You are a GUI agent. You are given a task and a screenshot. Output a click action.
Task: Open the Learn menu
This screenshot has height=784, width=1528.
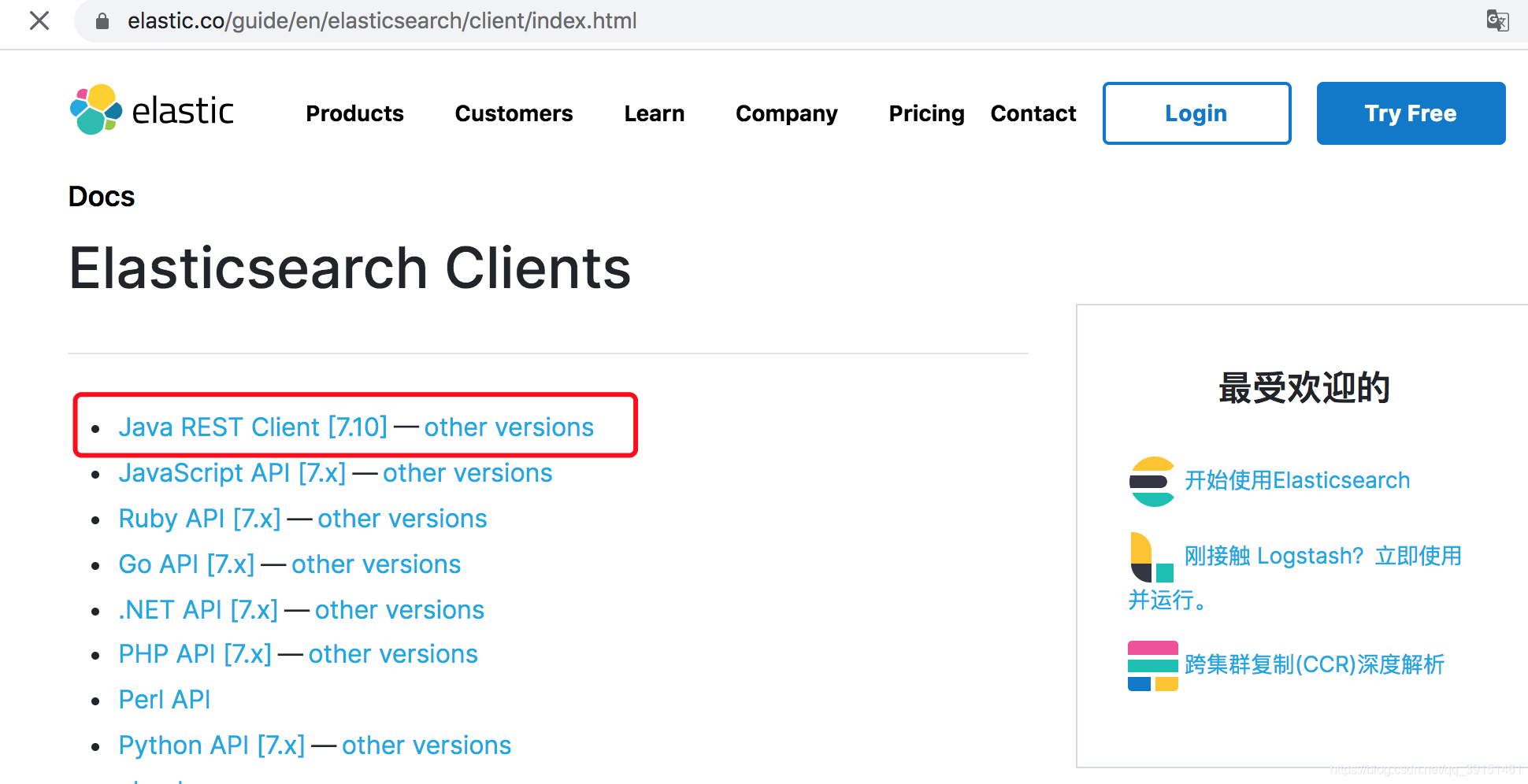pyautogui.click(x=654, y=113)
